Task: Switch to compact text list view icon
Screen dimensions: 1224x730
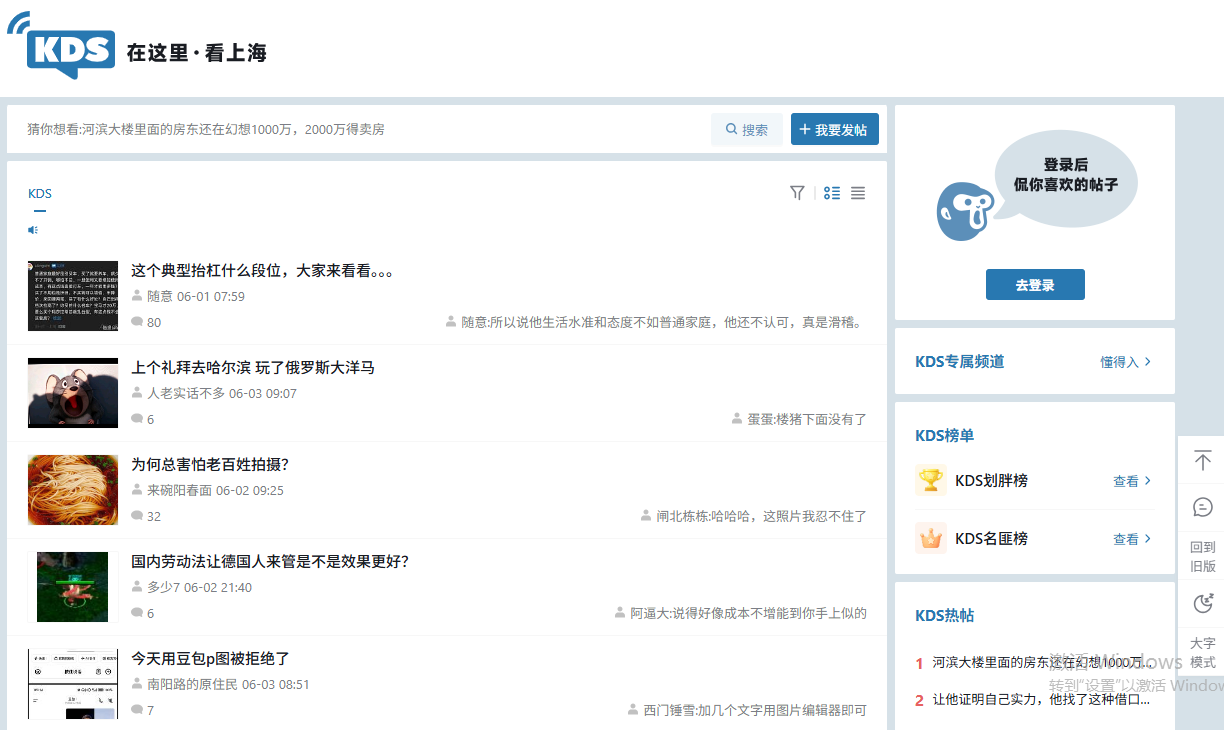Action: (858, 193)
